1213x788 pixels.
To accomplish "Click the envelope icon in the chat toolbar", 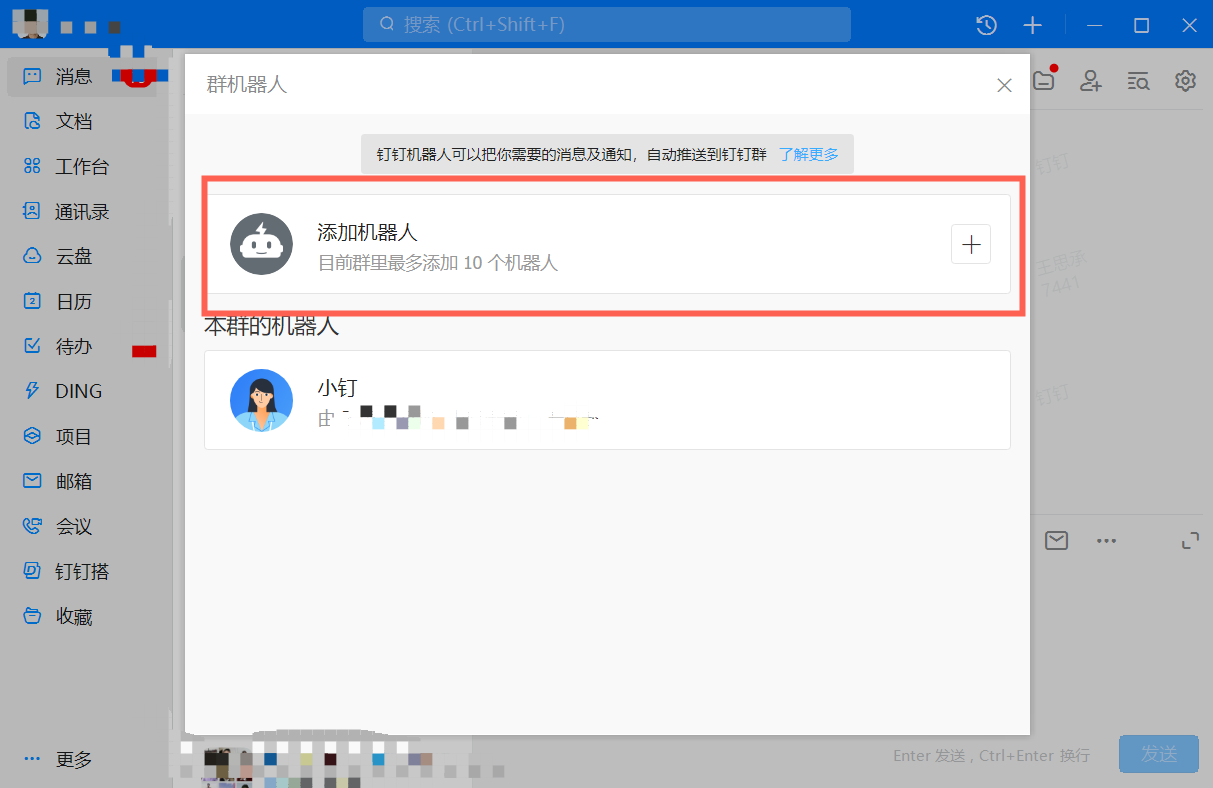I will 1056,541.
